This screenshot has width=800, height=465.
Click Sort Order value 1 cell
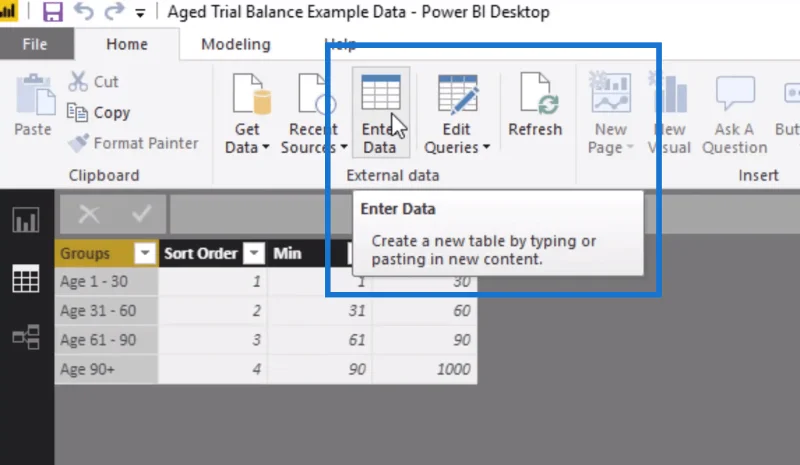[x=213, y=281]
